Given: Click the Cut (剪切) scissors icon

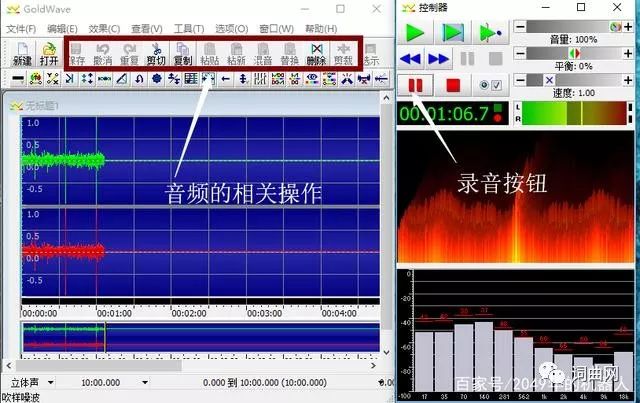Looking at the screenshot, I should pos(156,53).
